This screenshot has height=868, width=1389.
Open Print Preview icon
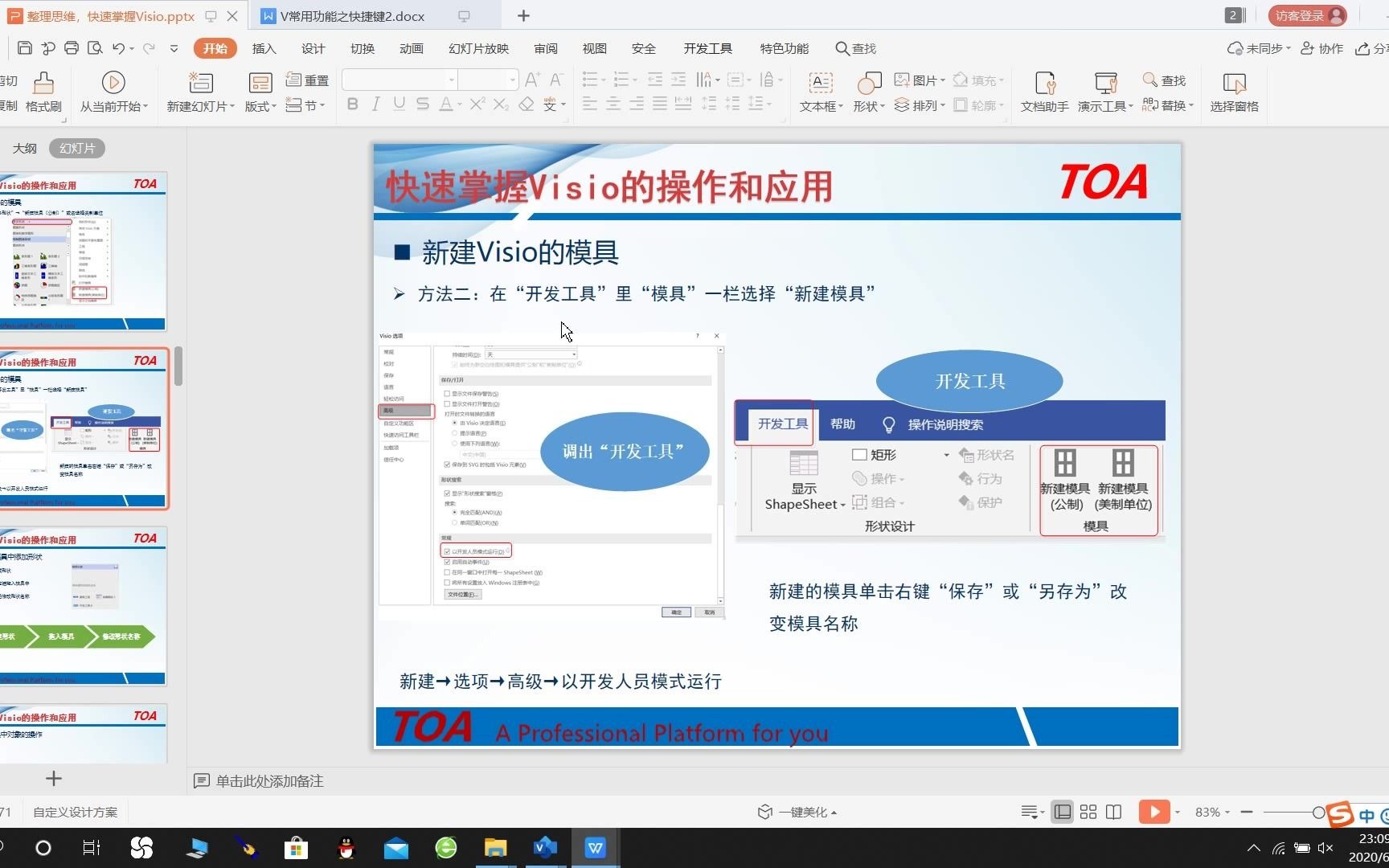pos(95,48)
